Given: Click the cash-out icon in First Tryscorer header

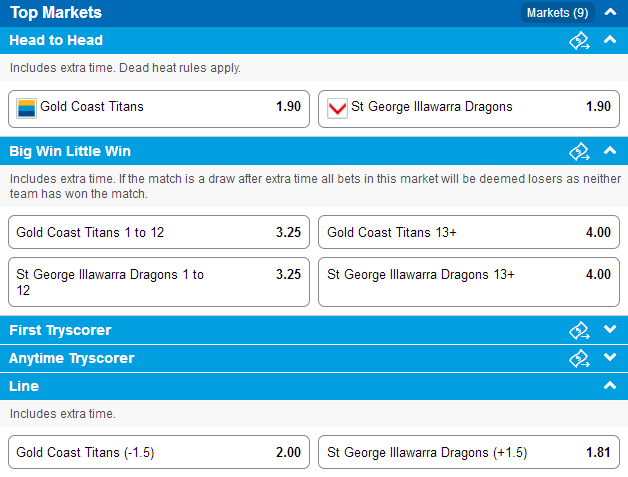Looking at the screenshot, I should coord(579,330).
